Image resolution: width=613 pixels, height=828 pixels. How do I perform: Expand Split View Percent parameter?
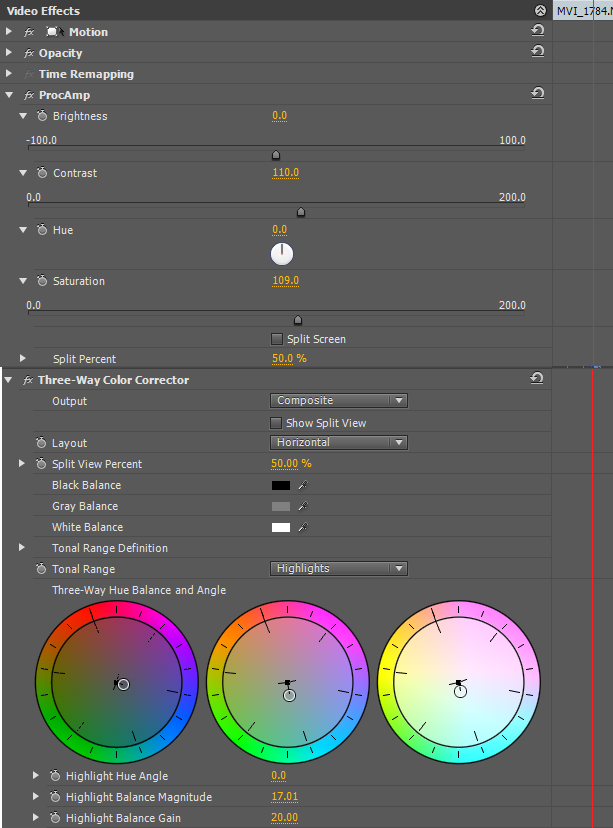pos(22,463)
